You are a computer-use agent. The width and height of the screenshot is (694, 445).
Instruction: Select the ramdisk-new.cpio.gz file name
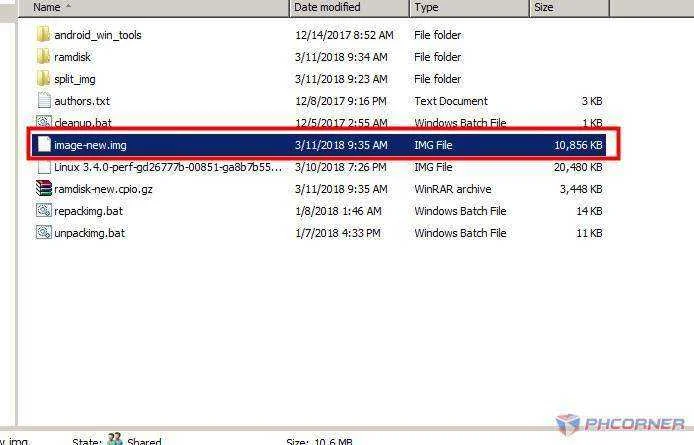click(x=103, y=190)
